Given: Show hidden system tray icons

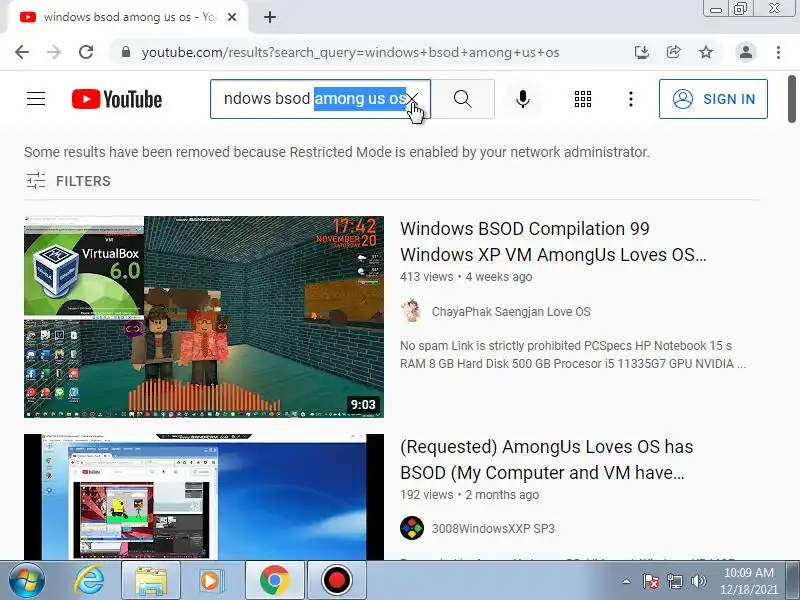Looking at the screenshot, I should (x=627, y=581).
